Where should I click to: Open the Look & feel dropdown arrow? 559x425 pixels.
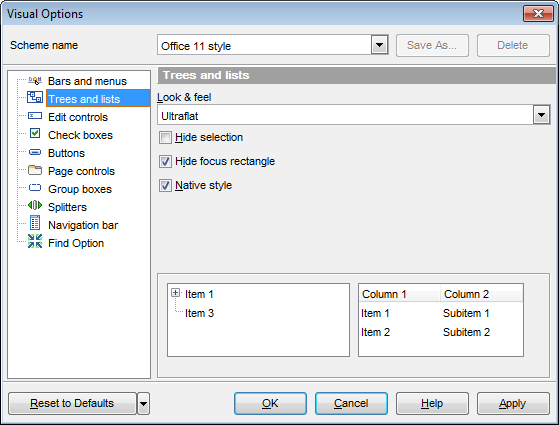pos(542,115)
